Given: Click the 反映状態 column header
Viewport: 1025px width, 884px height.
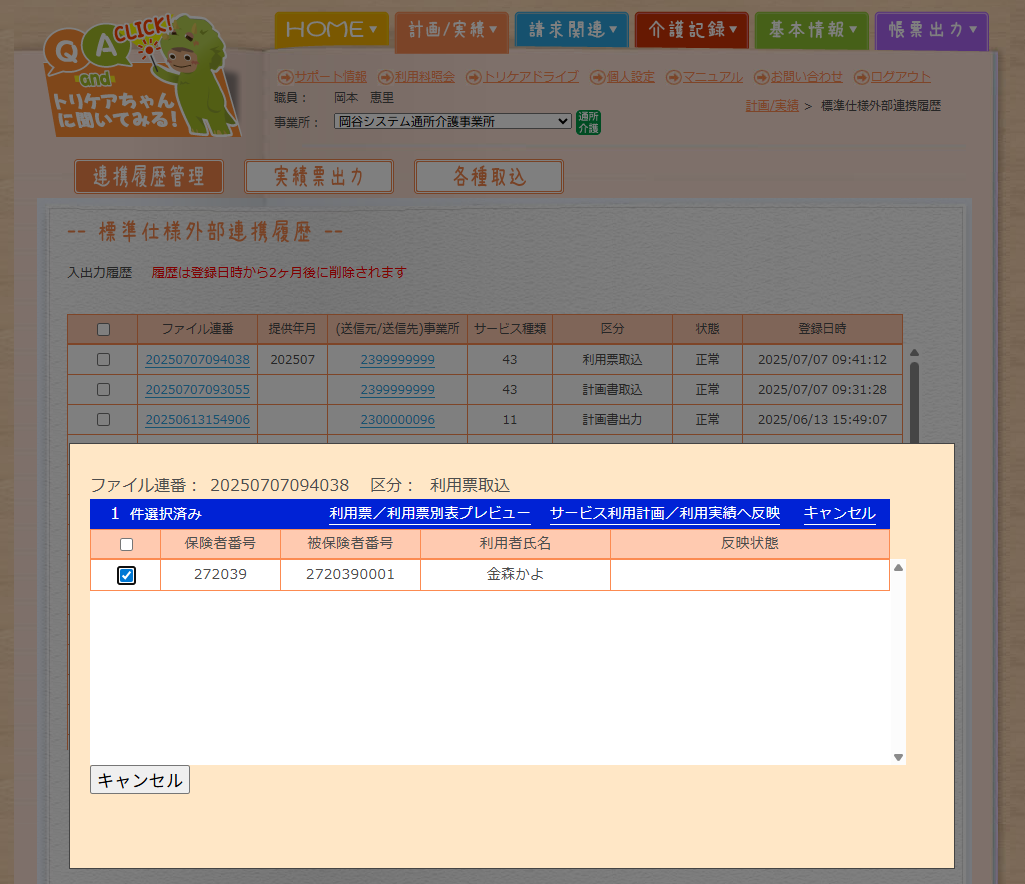Looking at the screenshot, I should click(750, 543).
